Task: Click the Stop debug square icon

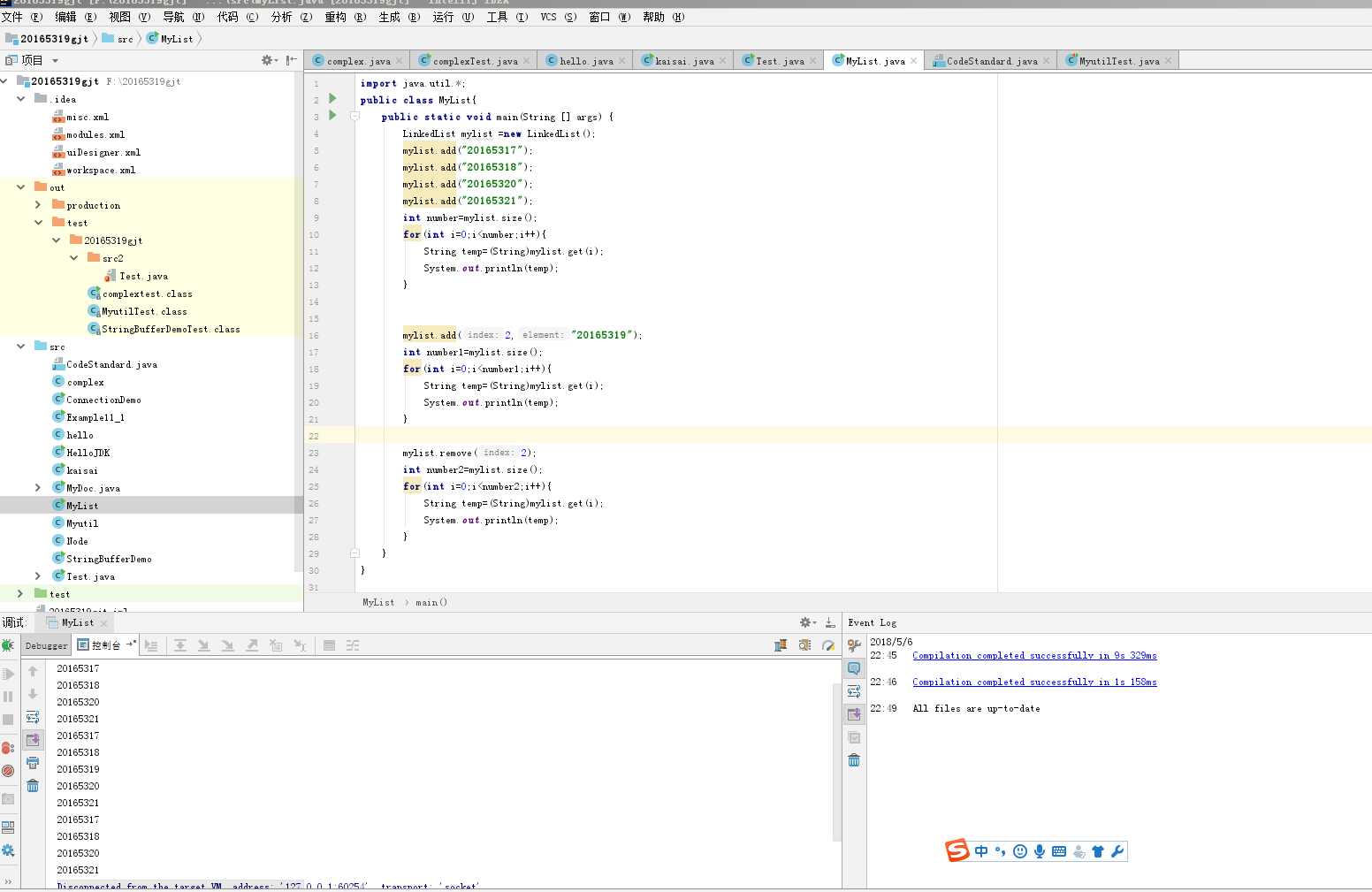Action: 8,720
